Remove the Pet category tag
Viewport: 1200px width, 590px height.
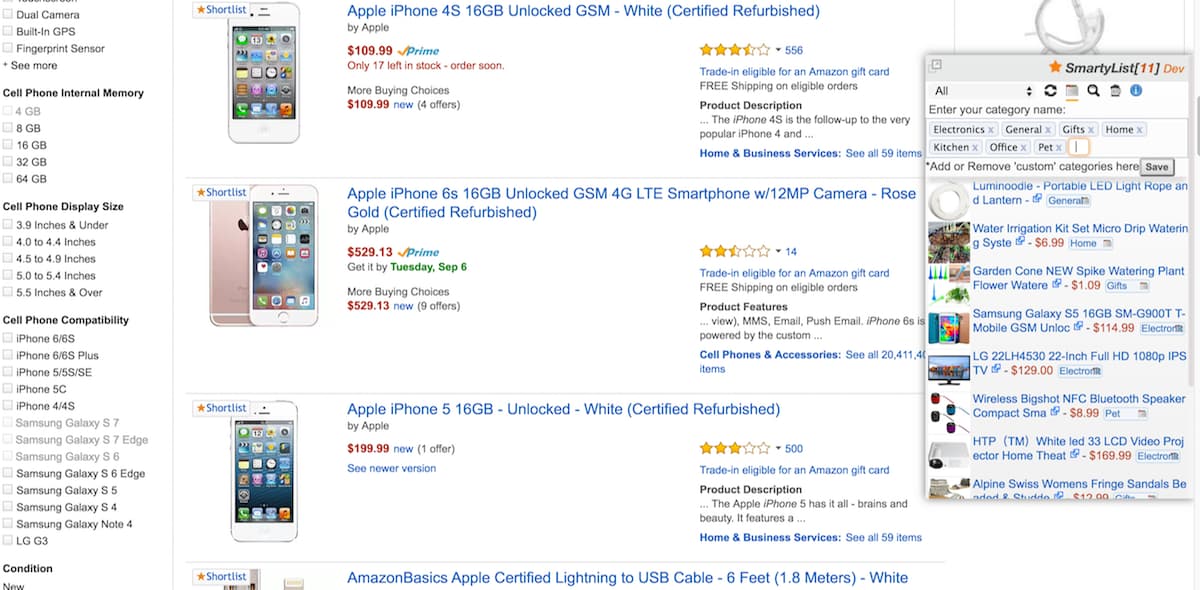pyautogui.click(x=1059, y=148)
